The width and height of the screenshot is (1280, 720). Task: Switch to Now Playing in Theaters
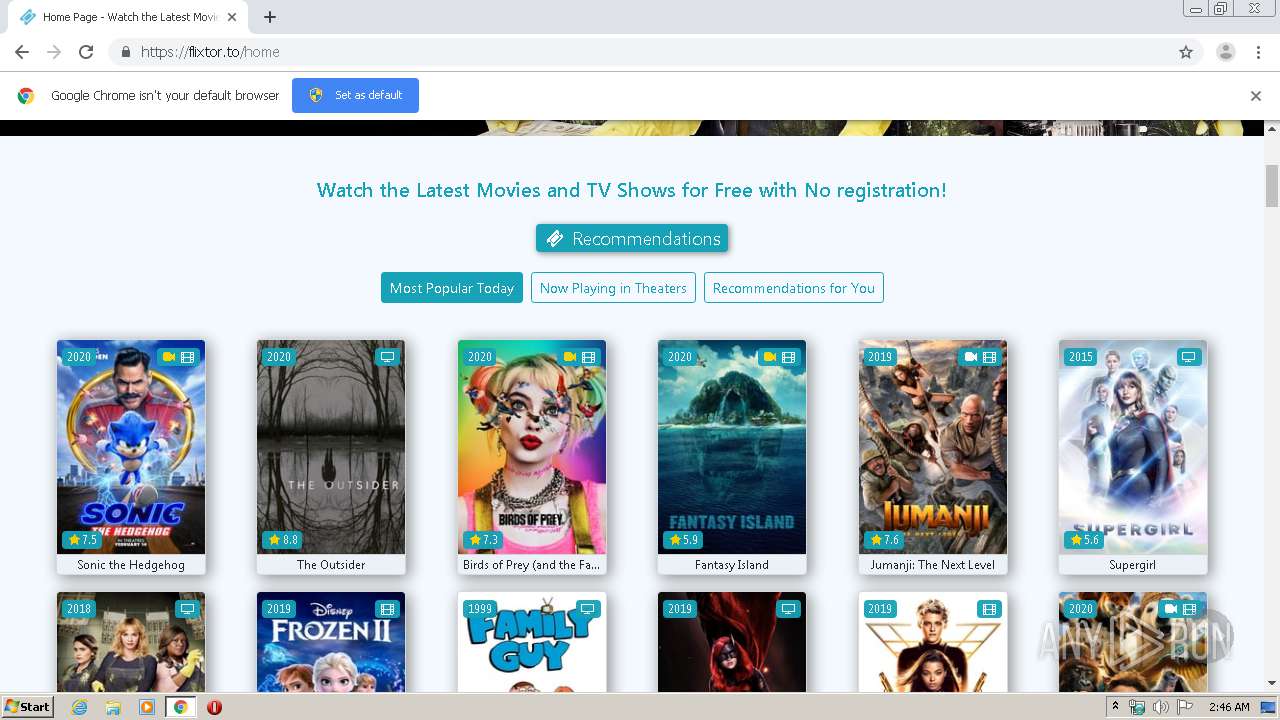coord(613,288)
